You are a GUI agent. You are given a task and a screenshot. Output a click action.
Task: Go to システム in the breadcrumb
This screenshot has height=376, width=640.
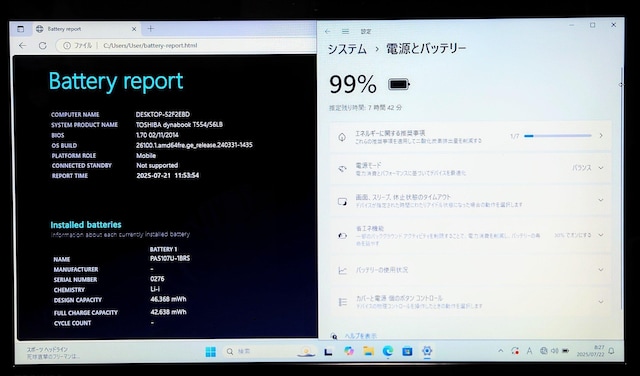click(347, 49)
